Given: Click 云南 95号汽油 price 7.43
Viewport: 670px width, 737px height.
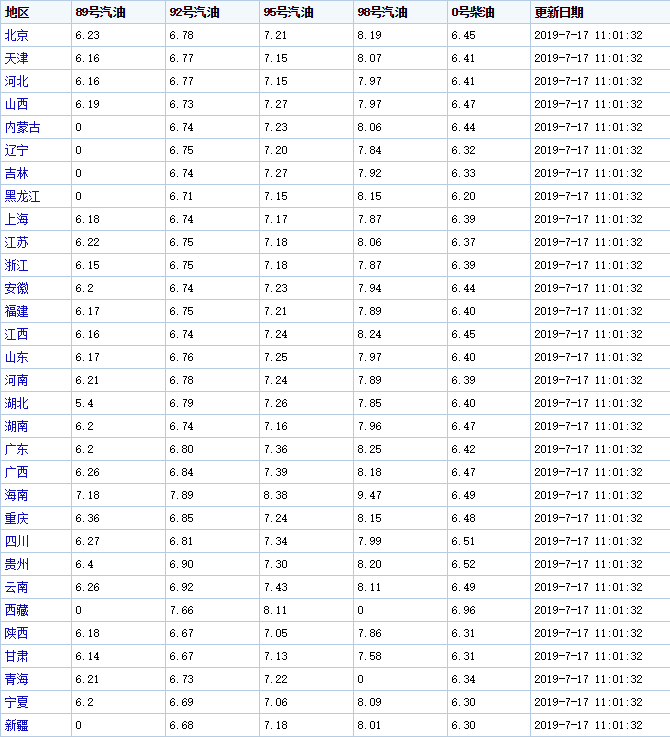Looking at the screenshot, I should (x=276, y=587).
